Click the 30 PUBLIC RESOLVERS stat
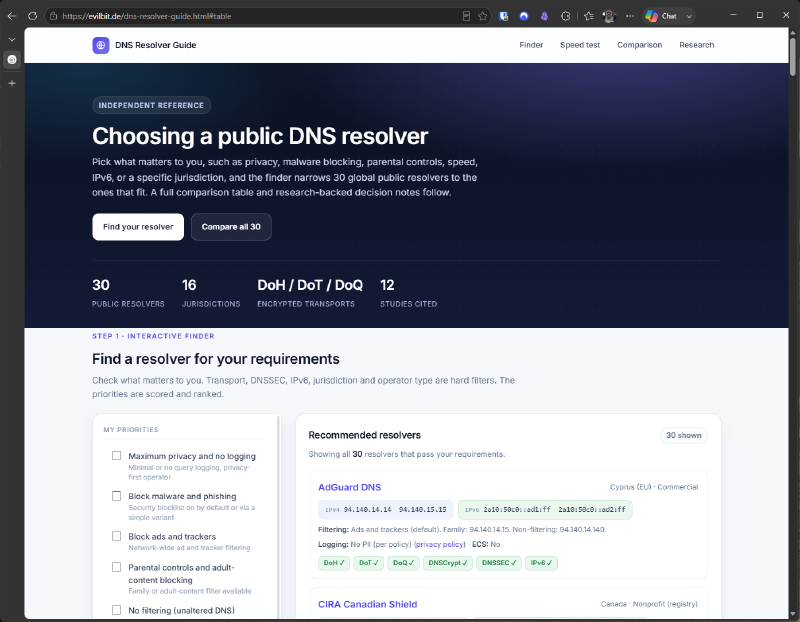The height and width of the screenshot is (622, 800). click(x=128, y=292)
